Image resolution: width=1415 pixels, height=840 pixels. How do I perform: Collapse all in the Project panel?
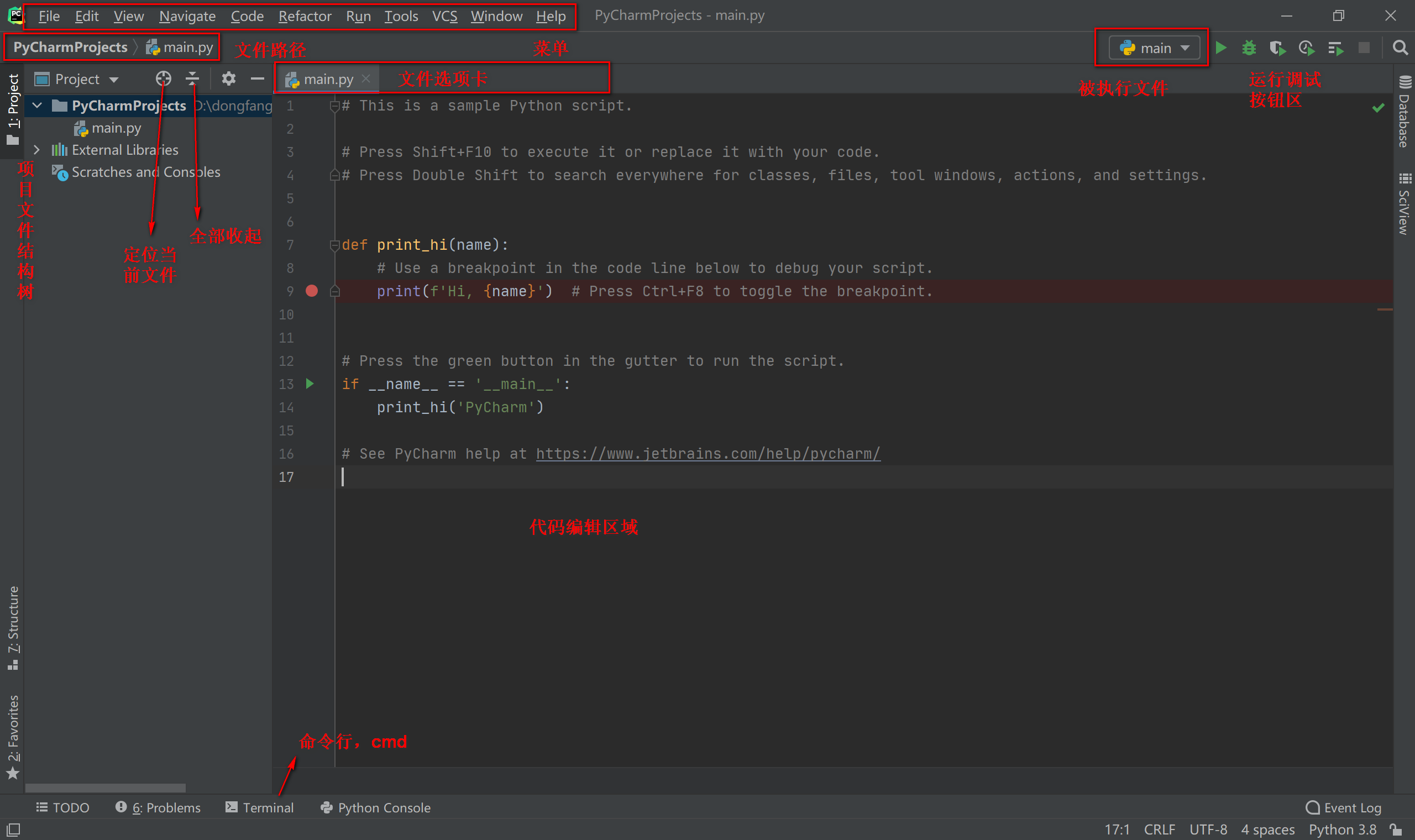192,78
